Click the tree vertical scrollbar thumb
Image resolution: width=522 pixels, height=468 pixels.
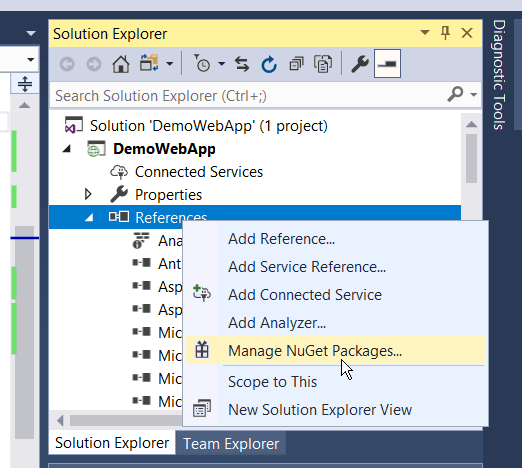click(471, 158)
